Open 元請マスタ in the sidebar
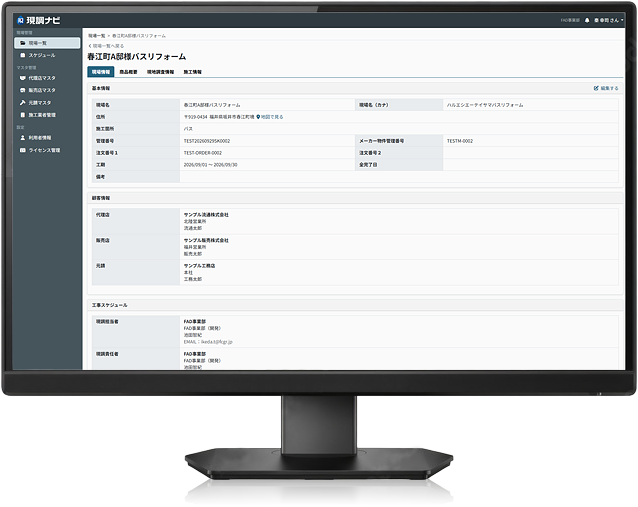This screenshot has width=638, height=507. 47,103
